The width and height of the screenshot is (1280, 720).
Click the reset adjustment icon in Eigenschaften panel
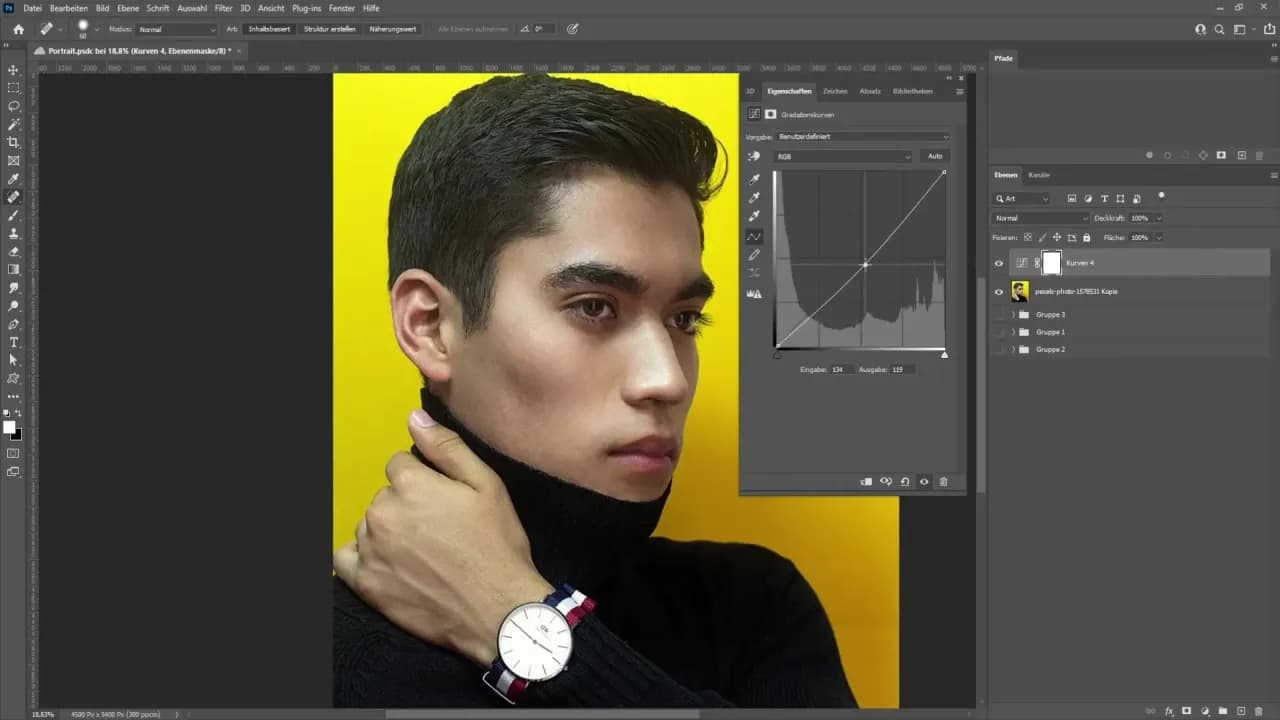[x=905, y=482]
